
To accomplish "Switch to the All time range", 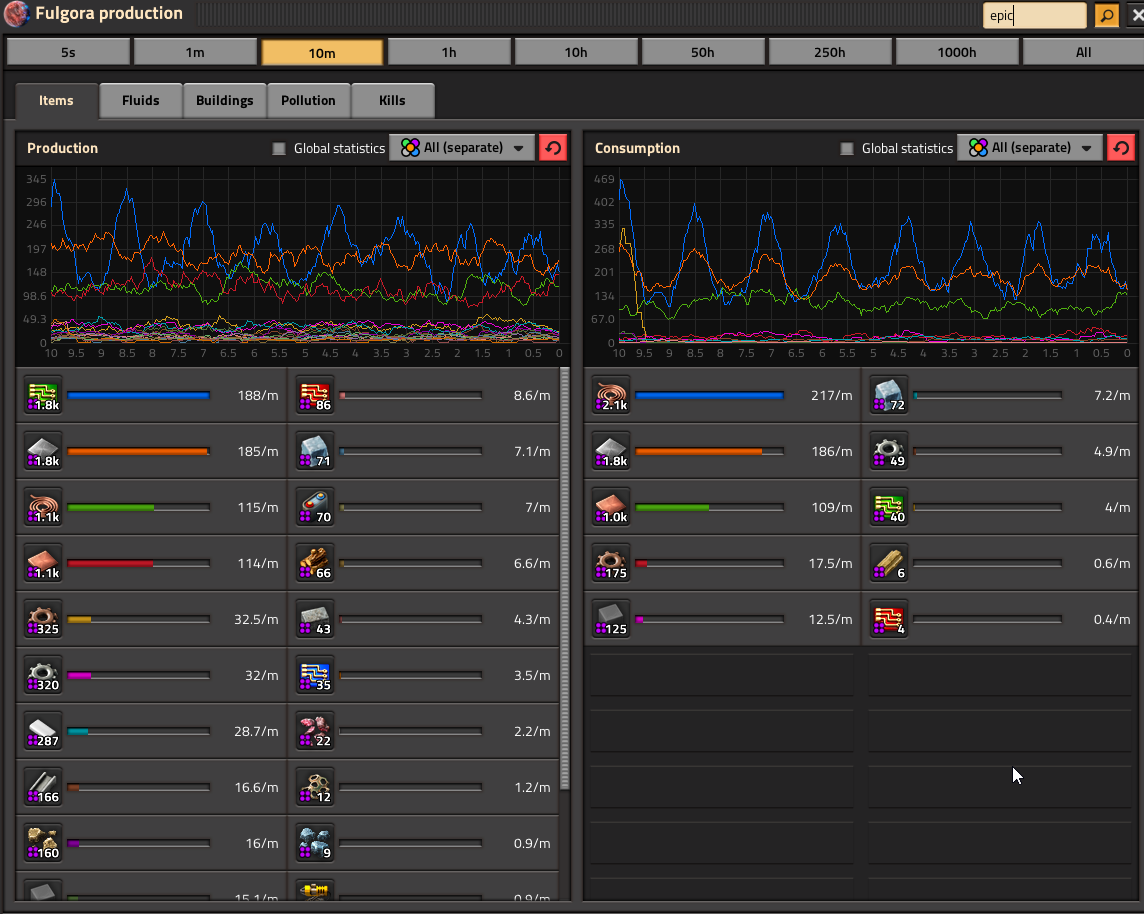I will tap(1083, 53).
